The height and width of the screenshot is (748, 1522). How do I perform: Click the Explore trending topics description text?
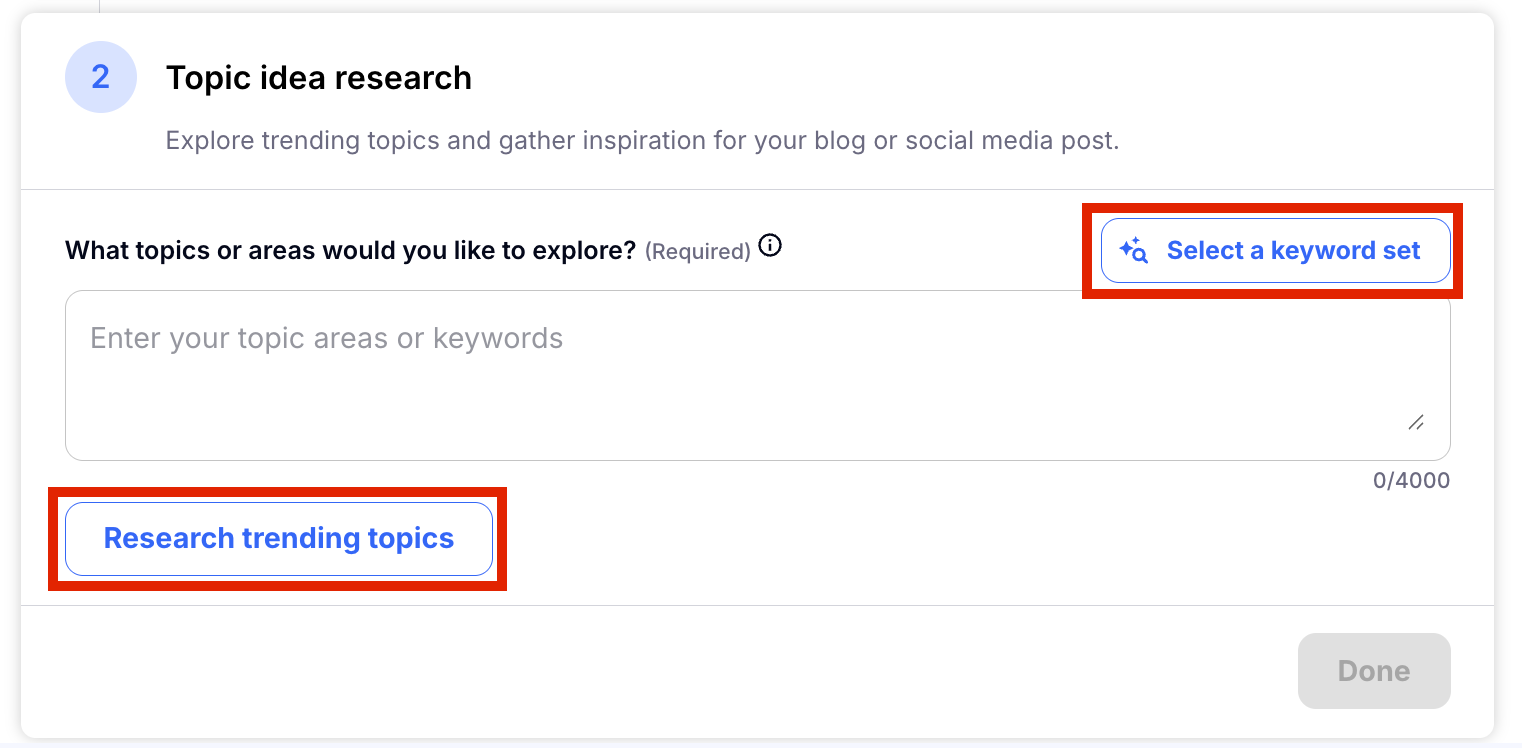[x=642, y=140]
